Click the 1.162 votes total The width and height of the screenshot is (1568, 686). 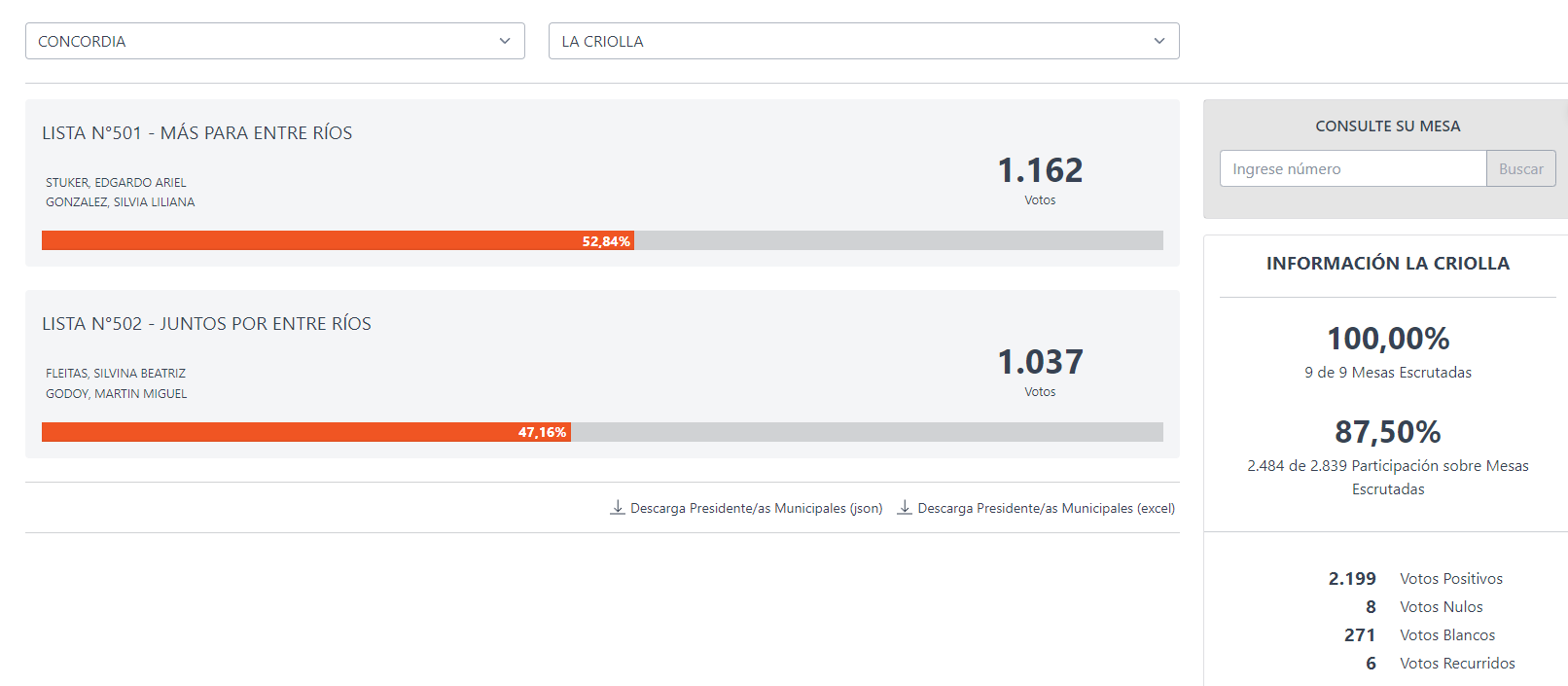[1040, 171]
